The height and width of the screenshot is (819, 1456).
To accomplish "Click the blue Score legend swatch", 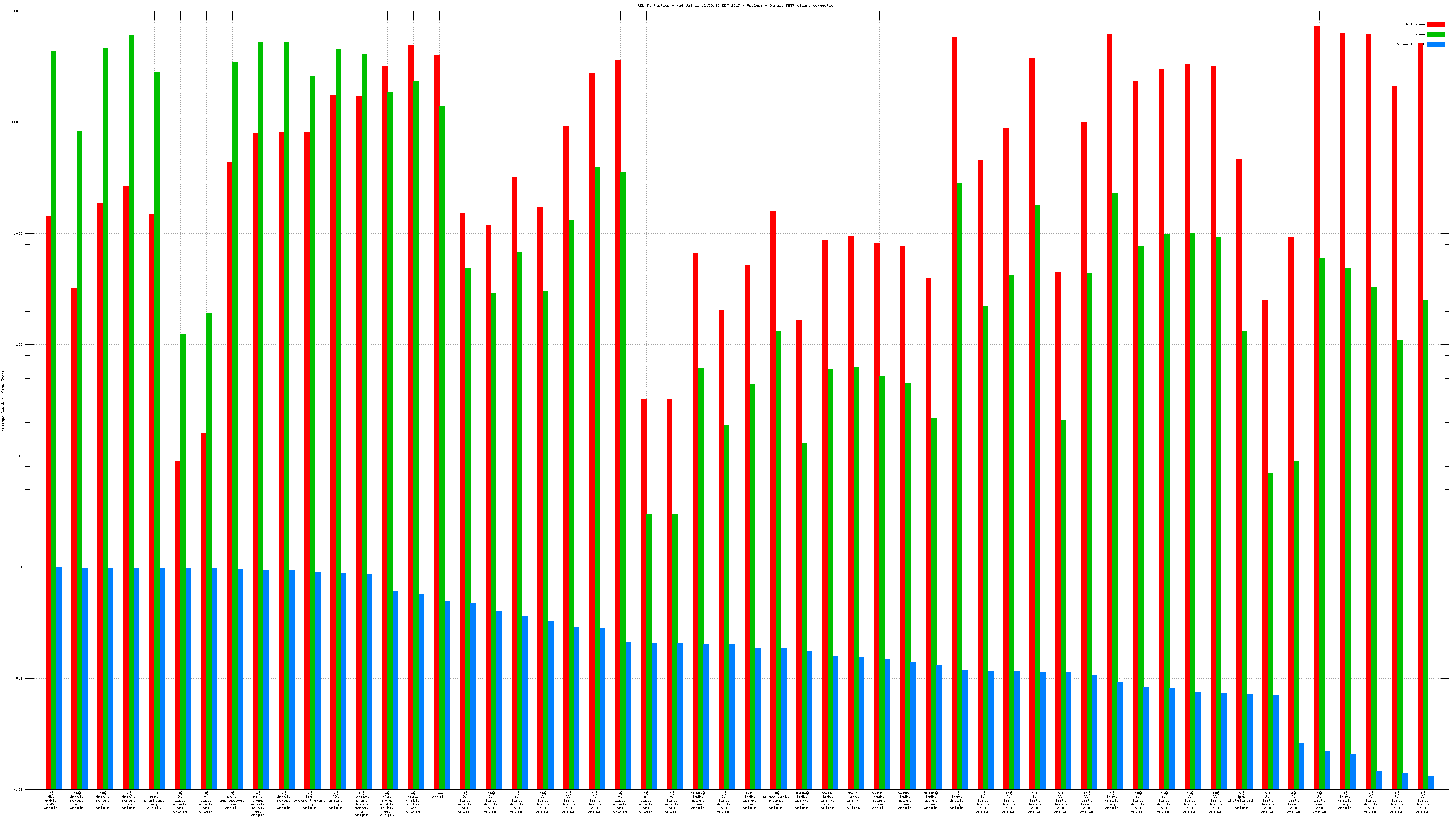I will click(1435, 45).
